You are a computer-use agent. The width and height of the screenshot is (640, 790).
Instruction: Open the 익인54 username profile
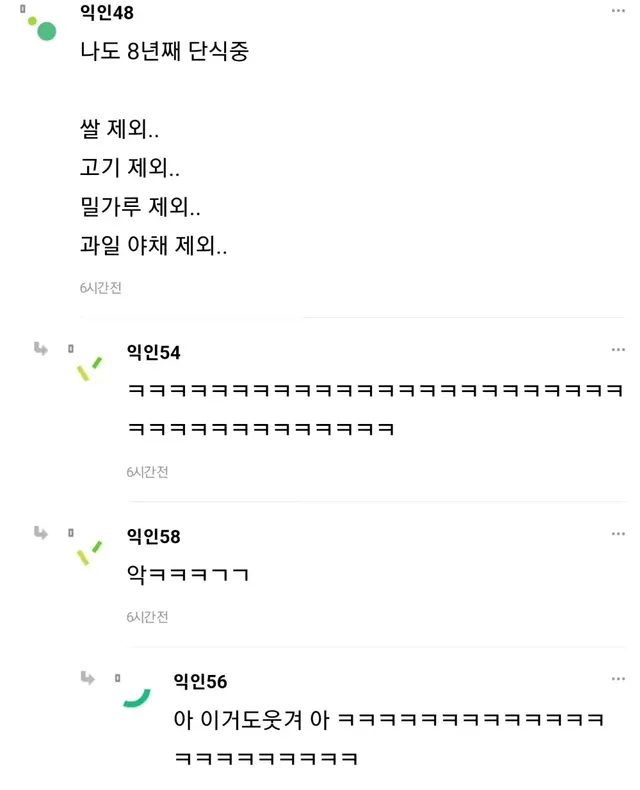click(x=153, y=351)
